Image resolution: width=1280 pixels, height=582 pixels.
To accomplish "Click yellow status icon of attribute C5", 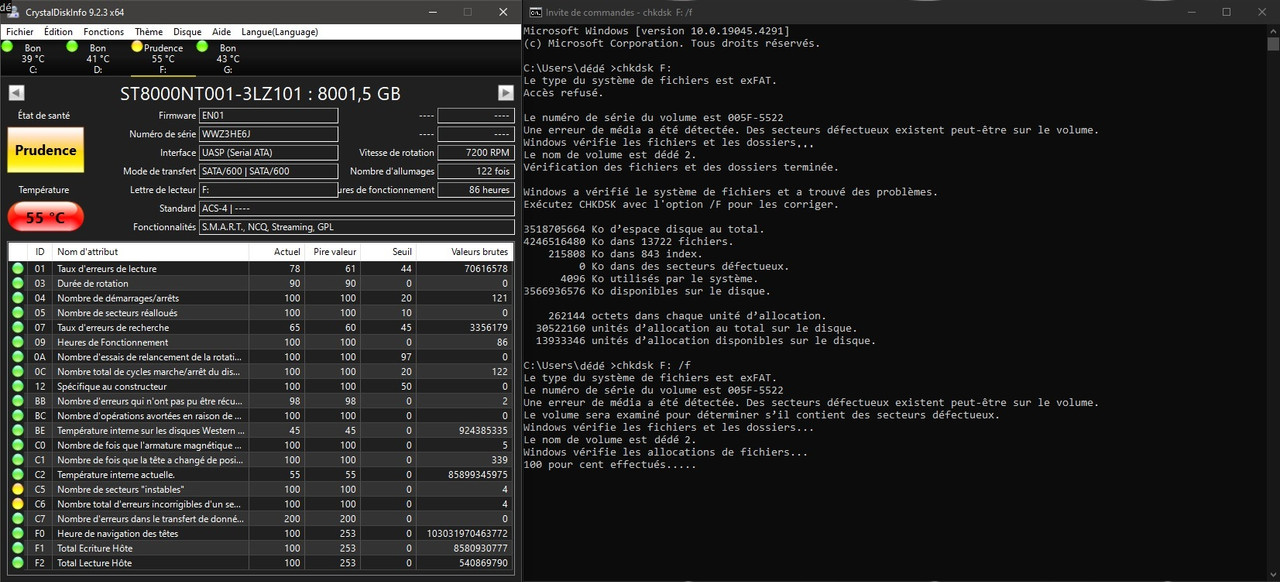I will pyautogui.click(x=18, y=489).
